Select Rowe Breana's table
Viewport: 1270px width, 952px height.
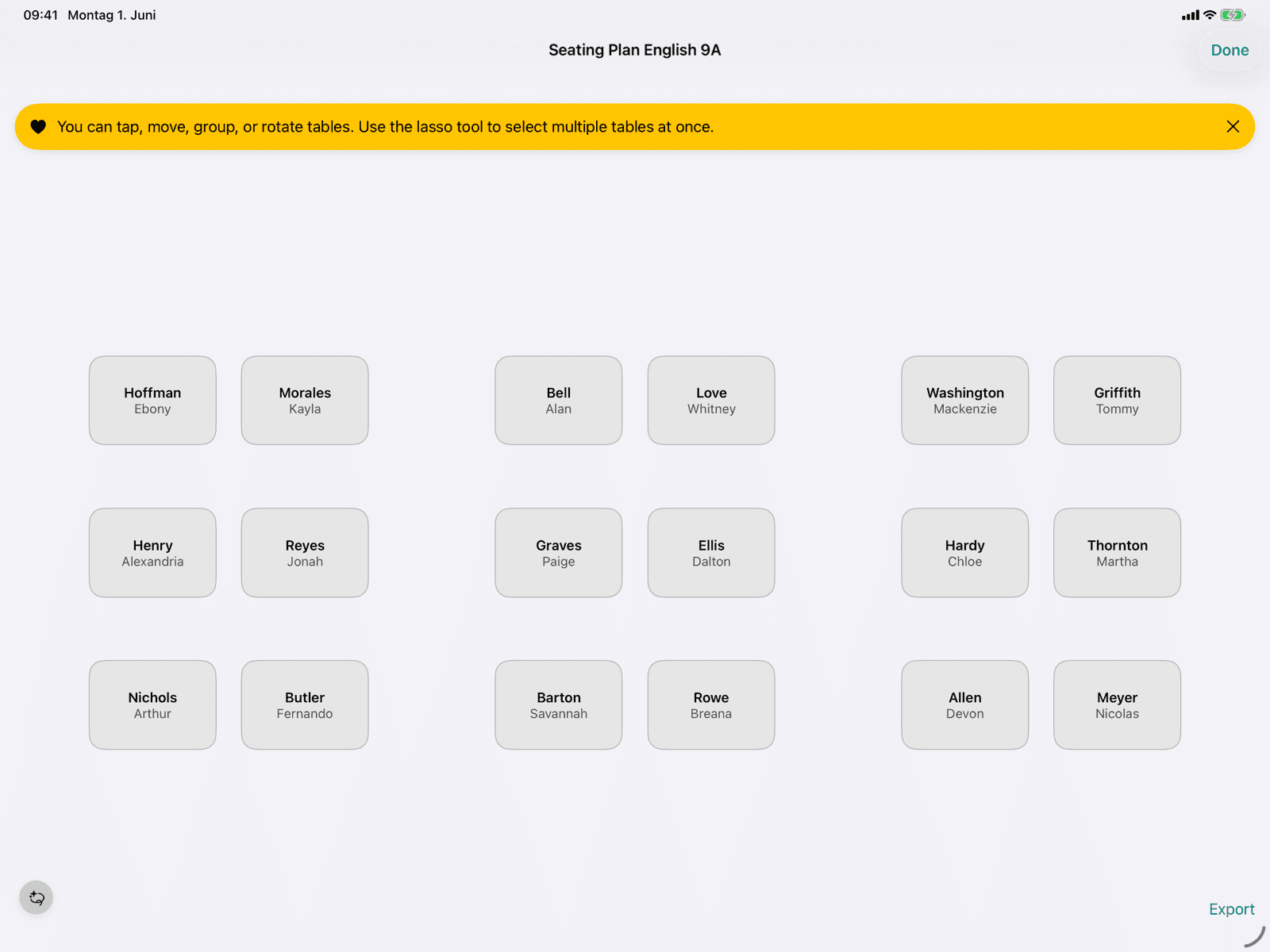pos(711,705)
